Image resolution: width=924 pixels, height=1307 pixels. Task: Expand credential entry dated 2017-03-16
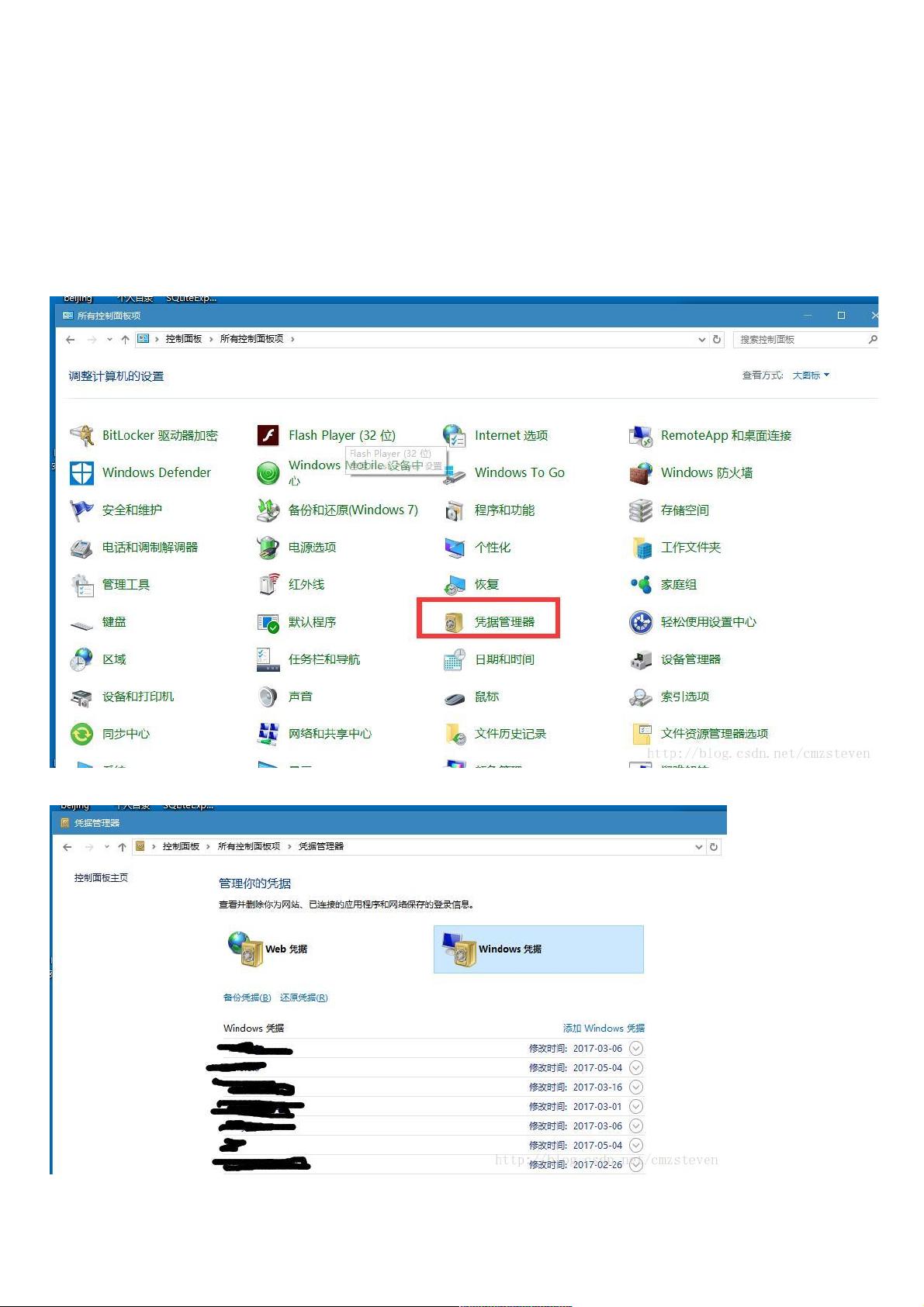tap(636, 1087)
